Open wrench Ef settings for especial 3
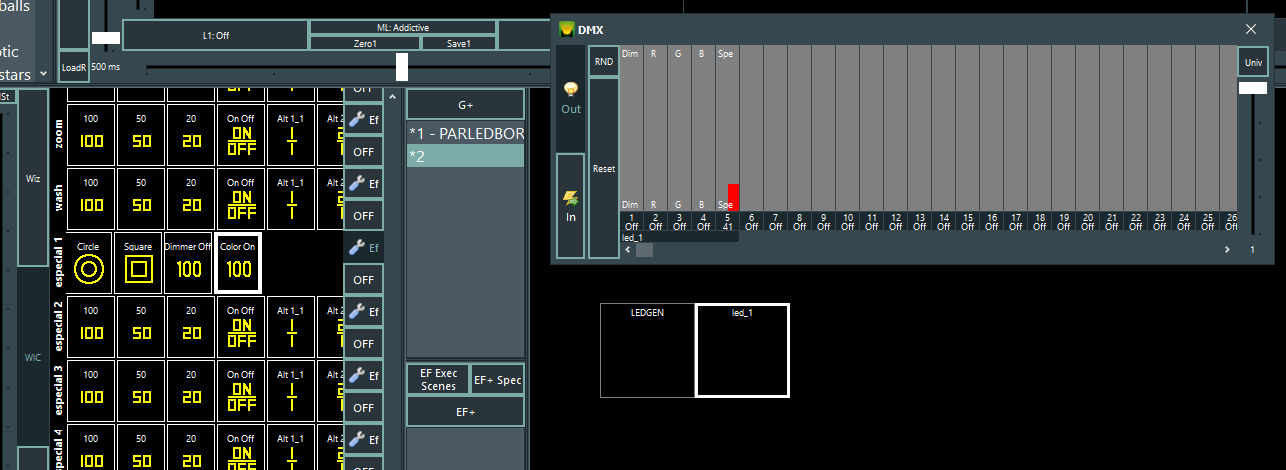This screenshot has height=470, width=1286. [x=364, y=375]
